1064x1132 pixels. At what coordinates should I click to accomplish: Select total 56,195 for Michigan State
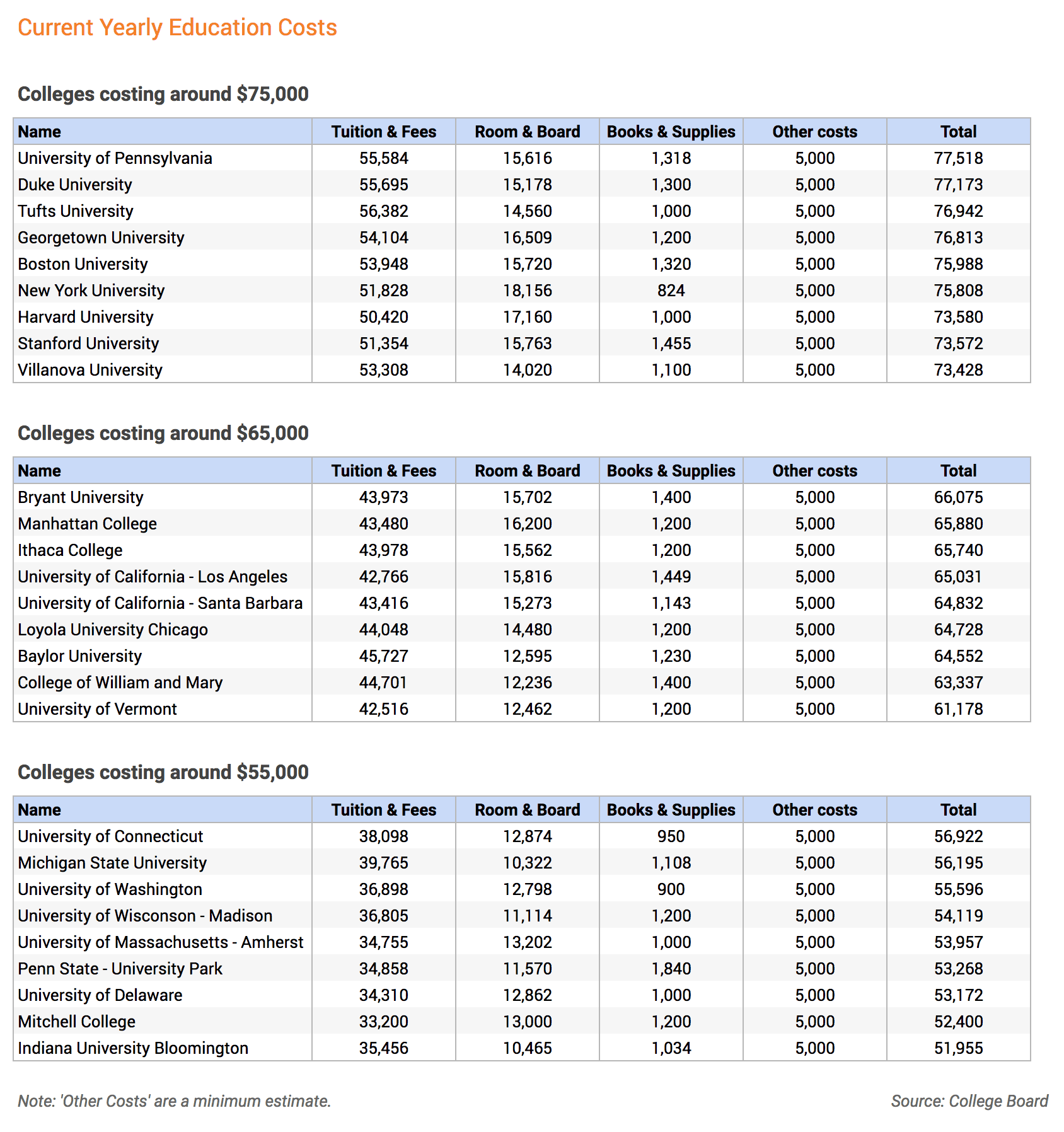(959, 863)
